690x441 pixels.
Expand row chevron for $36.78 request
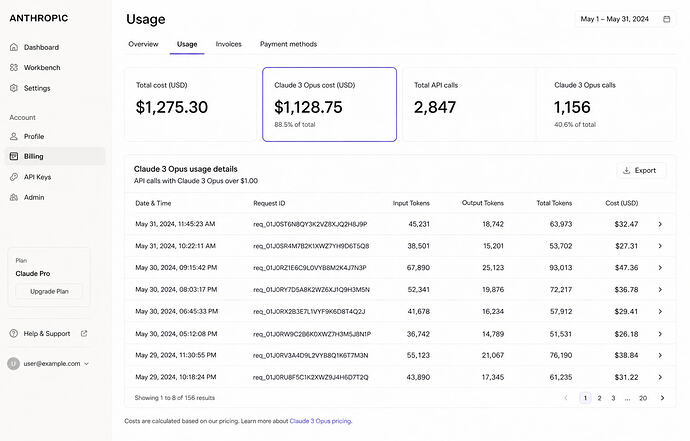tap(660, 290)
